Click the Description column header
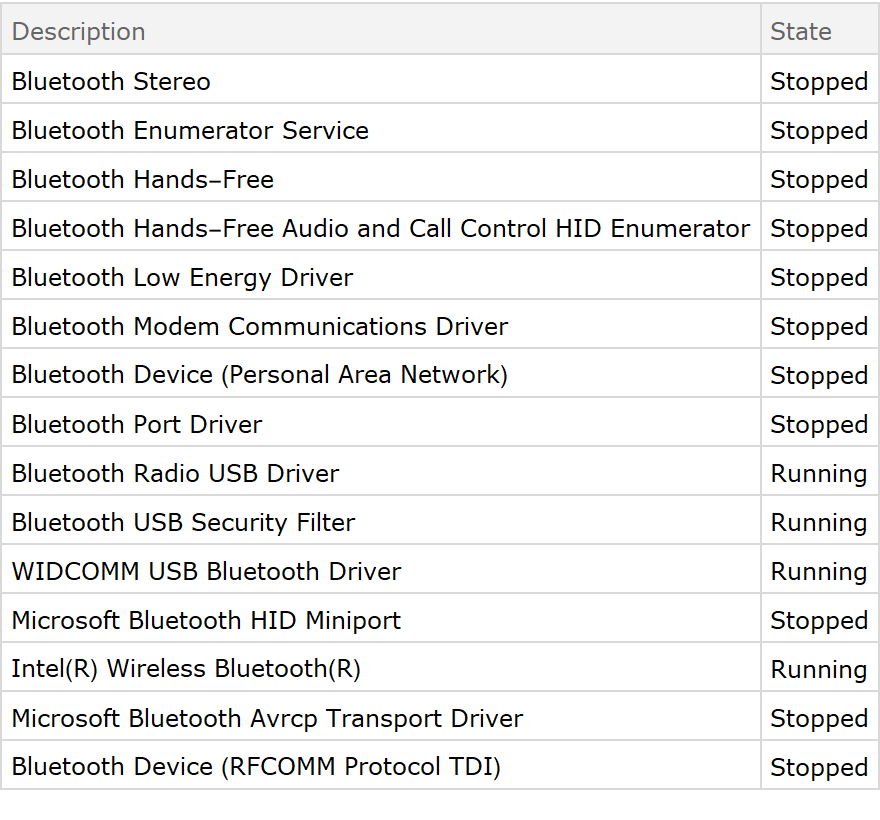The image size is (880, 820). coord(78,31)
